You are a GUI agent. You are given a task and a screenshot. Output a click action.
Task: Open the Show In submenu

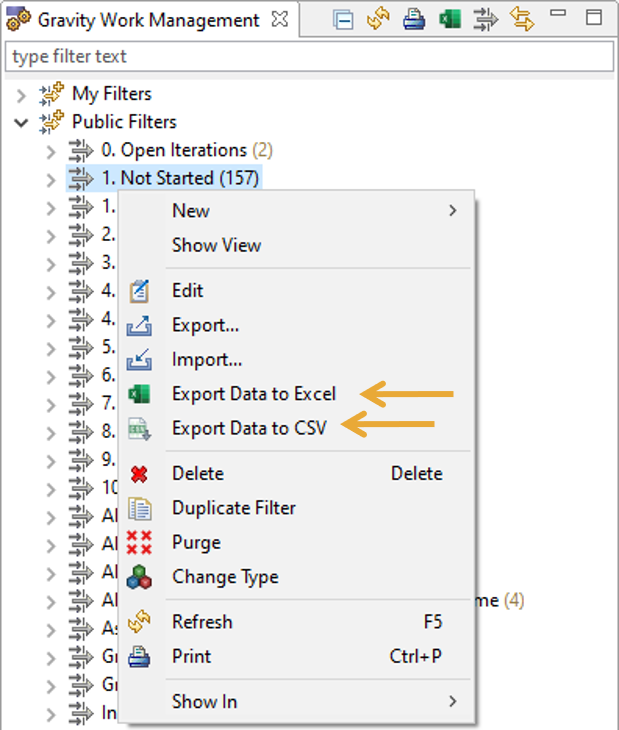coord(204,702)
